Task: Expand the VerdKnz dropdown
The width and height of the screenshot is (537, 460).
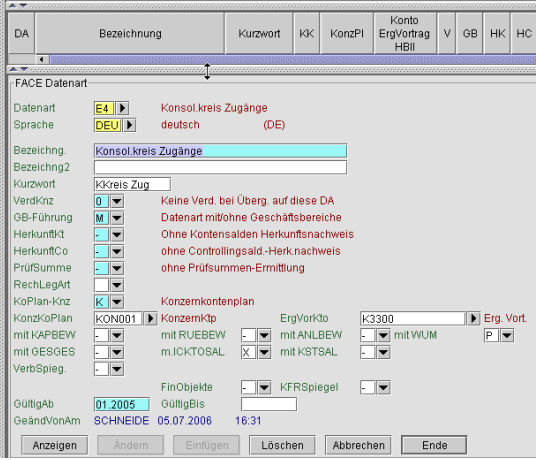Action: [117, 201]
